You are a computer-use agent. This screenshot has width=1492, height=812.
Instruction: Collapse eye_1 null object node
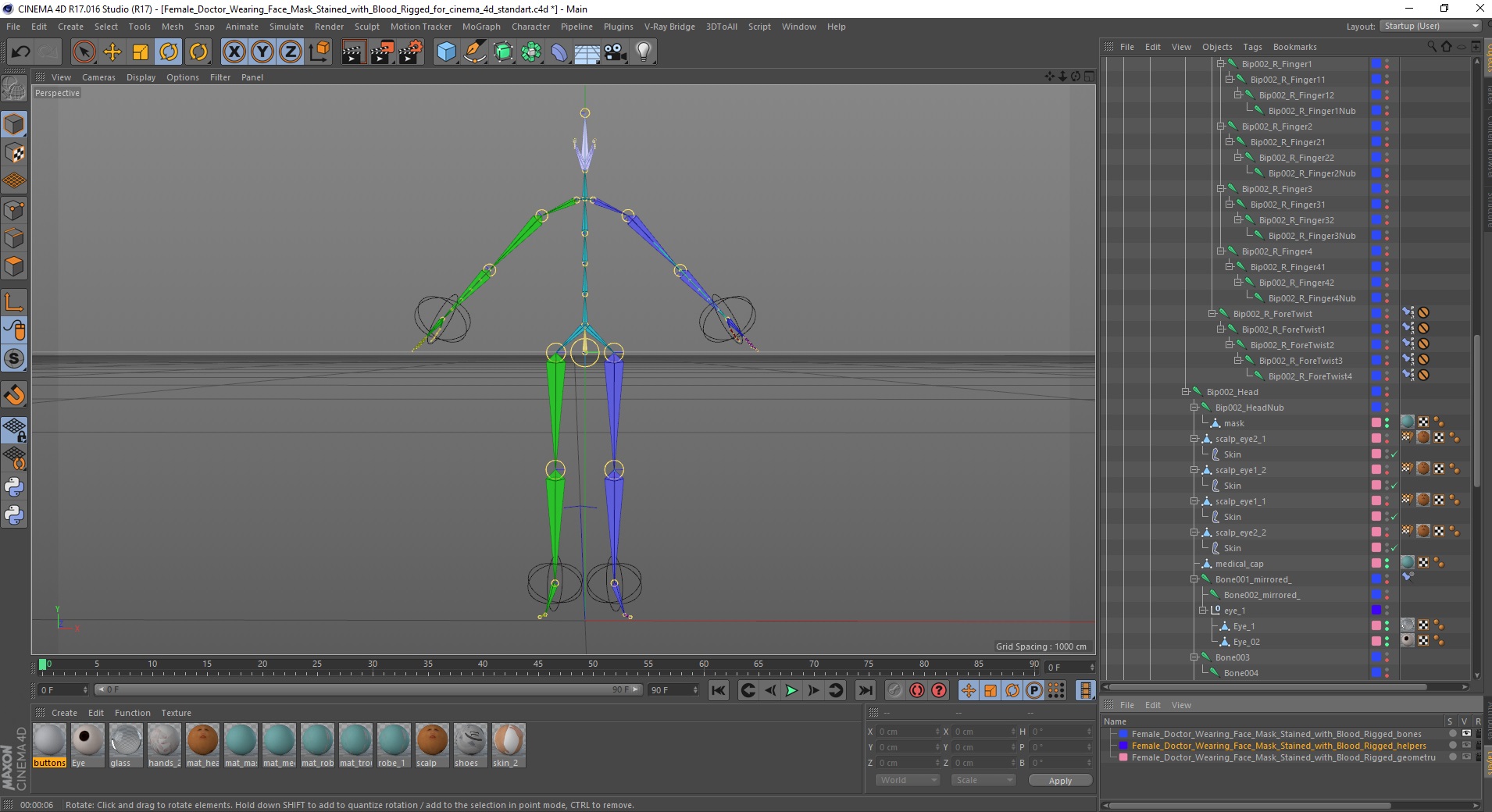tap(1202, 611)
